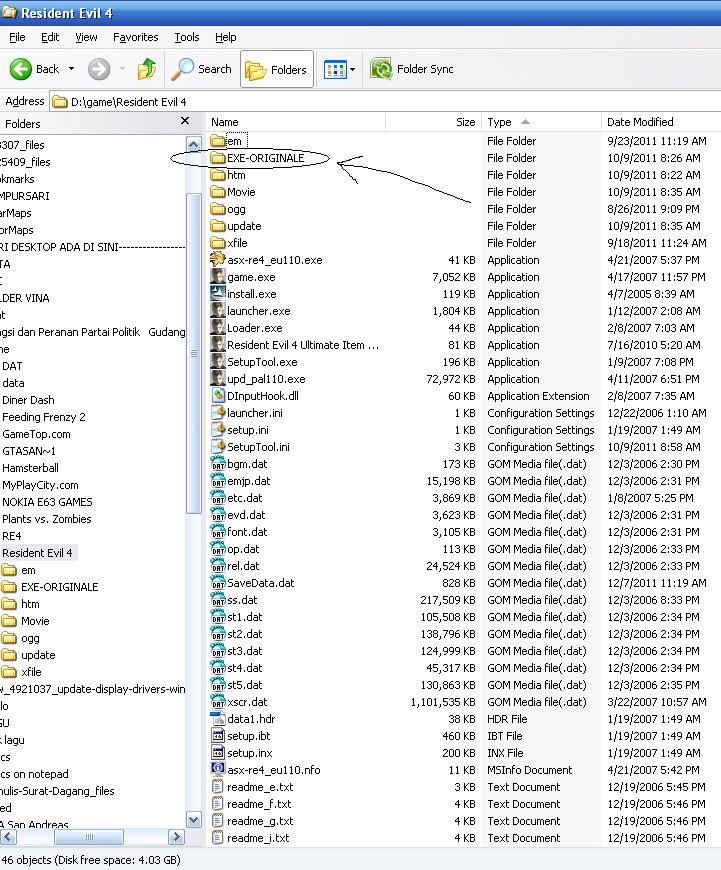Select the SaveData.dat icon

(x=218, y=583)
